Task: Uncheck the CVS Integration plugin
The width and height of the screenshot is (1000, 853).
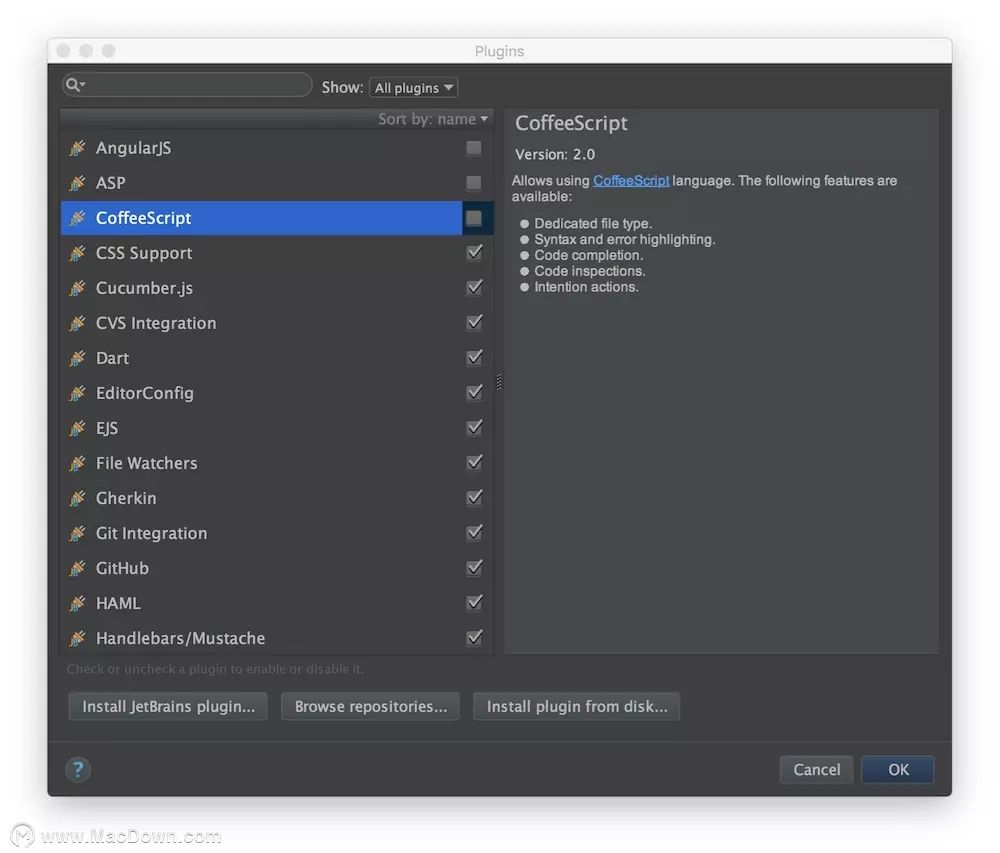Action: point(474,323)
